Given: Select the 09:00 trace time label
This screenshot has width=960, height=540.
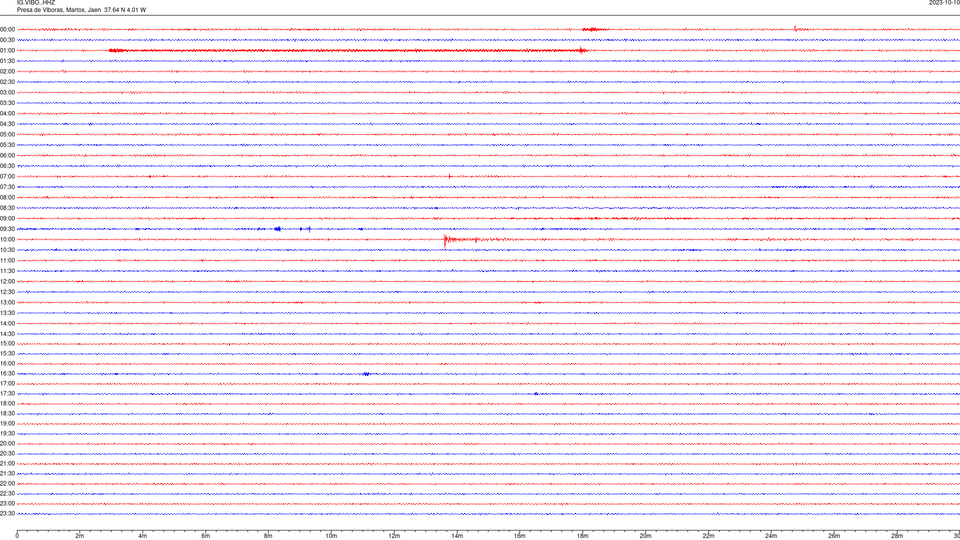Looking at the screenshot, I should [x=7, y=219].
